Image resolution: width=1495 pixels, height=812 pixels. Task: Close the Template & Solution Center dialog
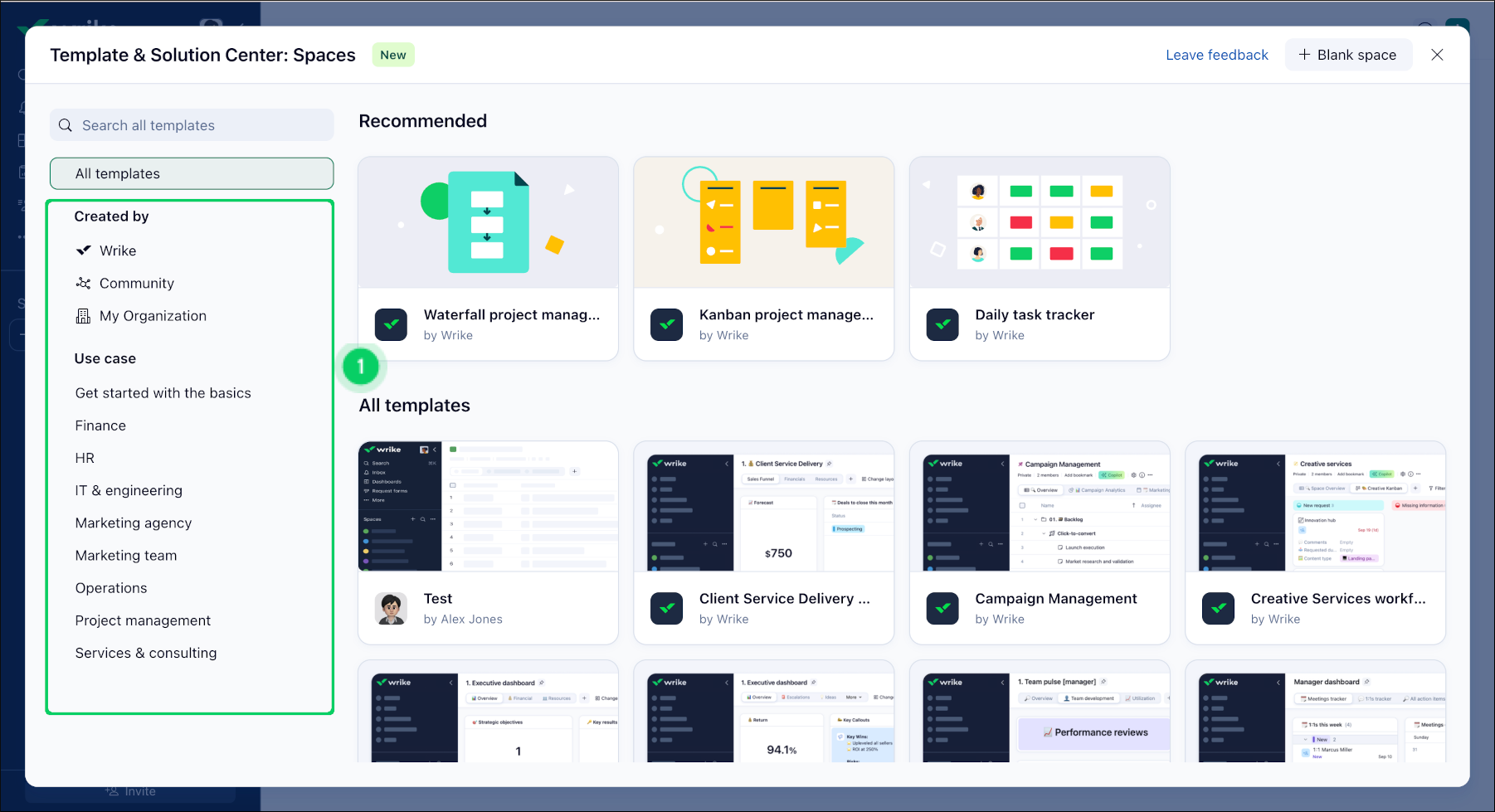(x=1437, y=55)
